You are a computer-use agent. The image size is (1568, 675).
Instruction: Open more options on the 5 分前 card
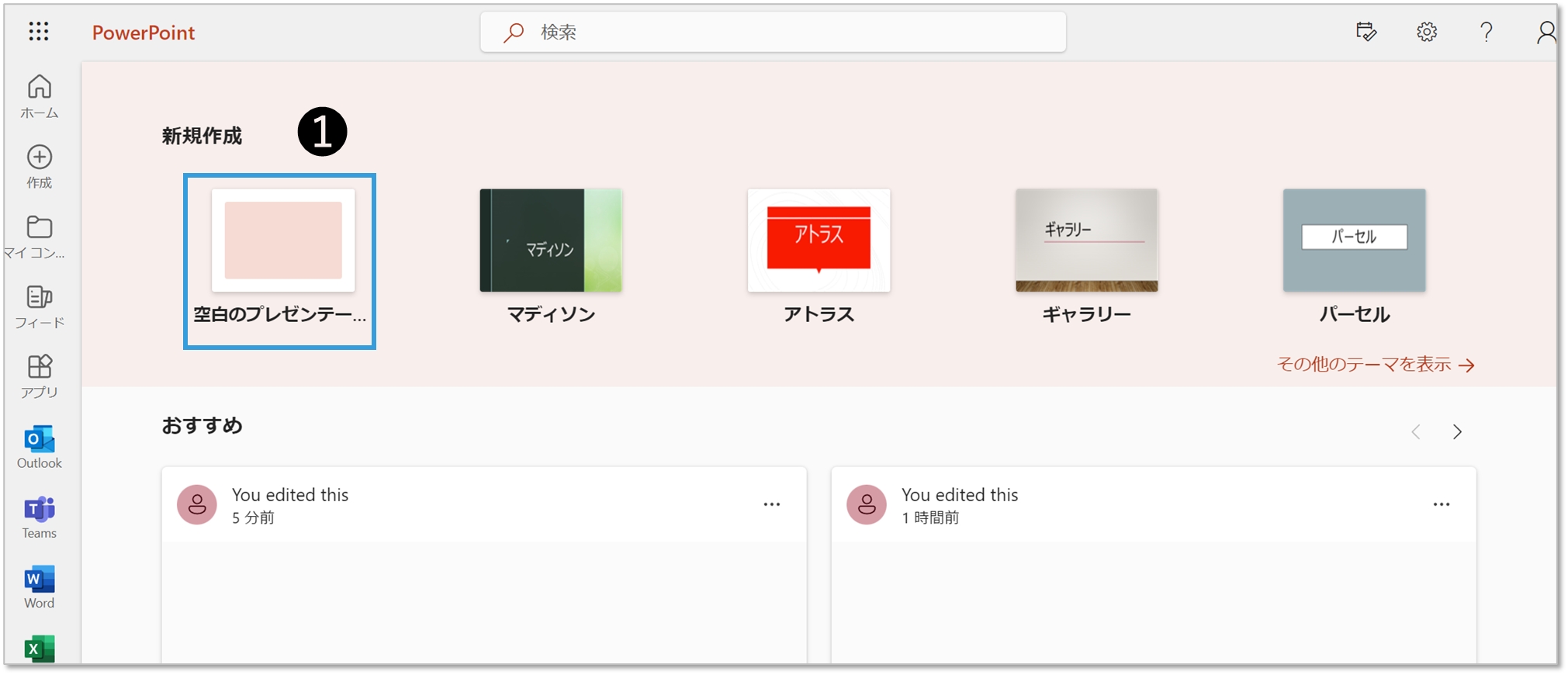point(771,505)
